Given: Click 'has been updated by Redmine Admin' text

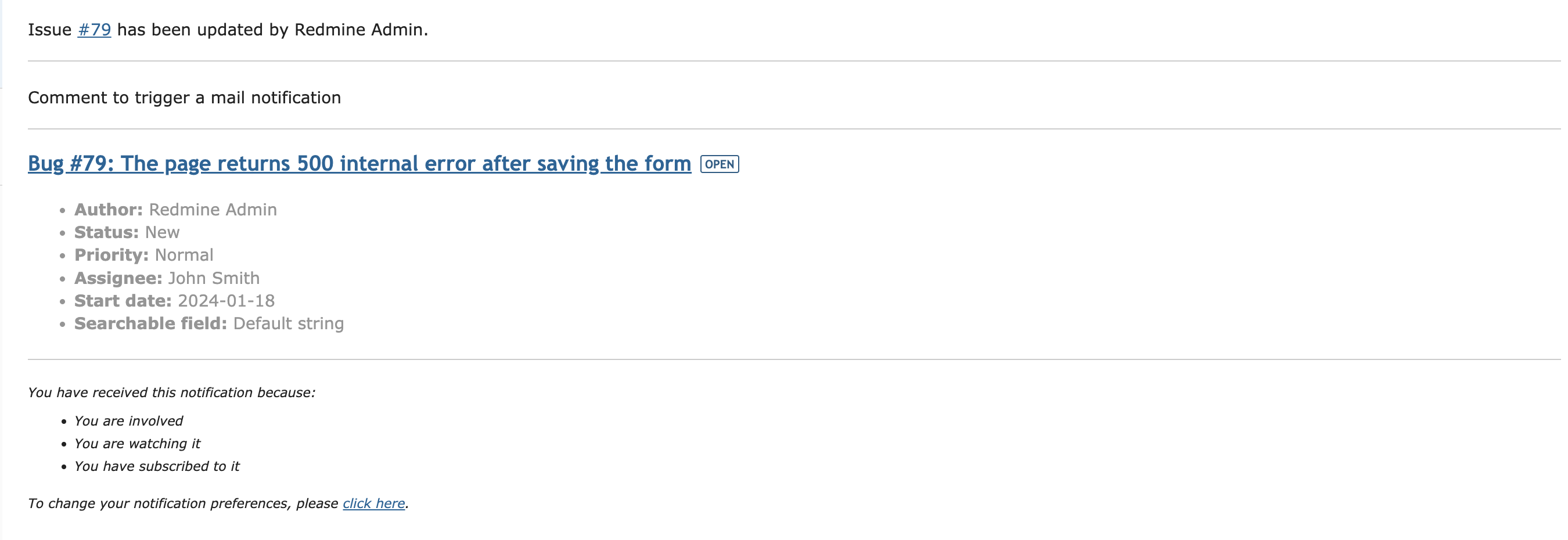Looking at the screenshot, I should [272, 30].
